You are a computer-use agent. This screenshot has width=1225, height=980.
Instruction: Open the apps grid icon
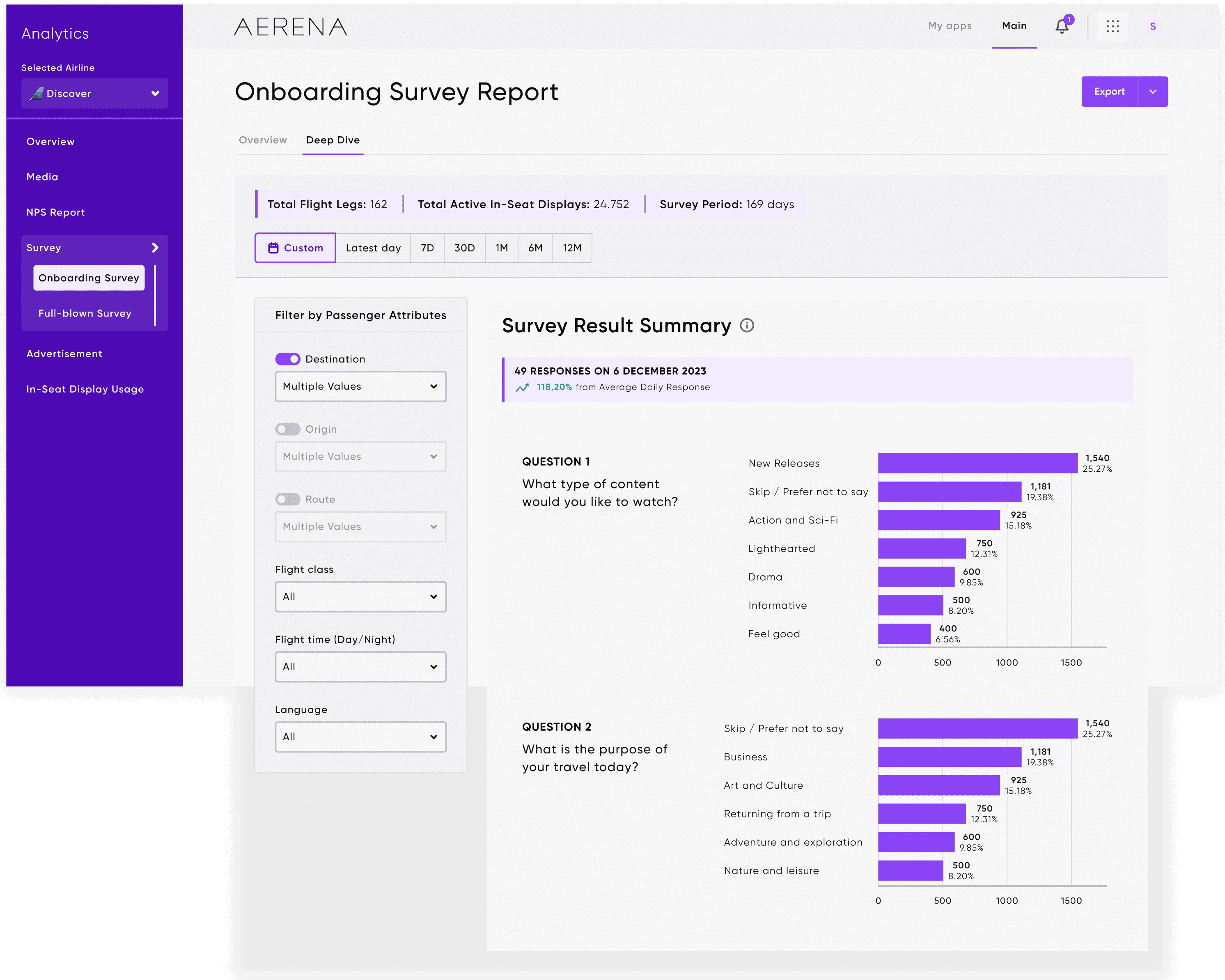1113,26
